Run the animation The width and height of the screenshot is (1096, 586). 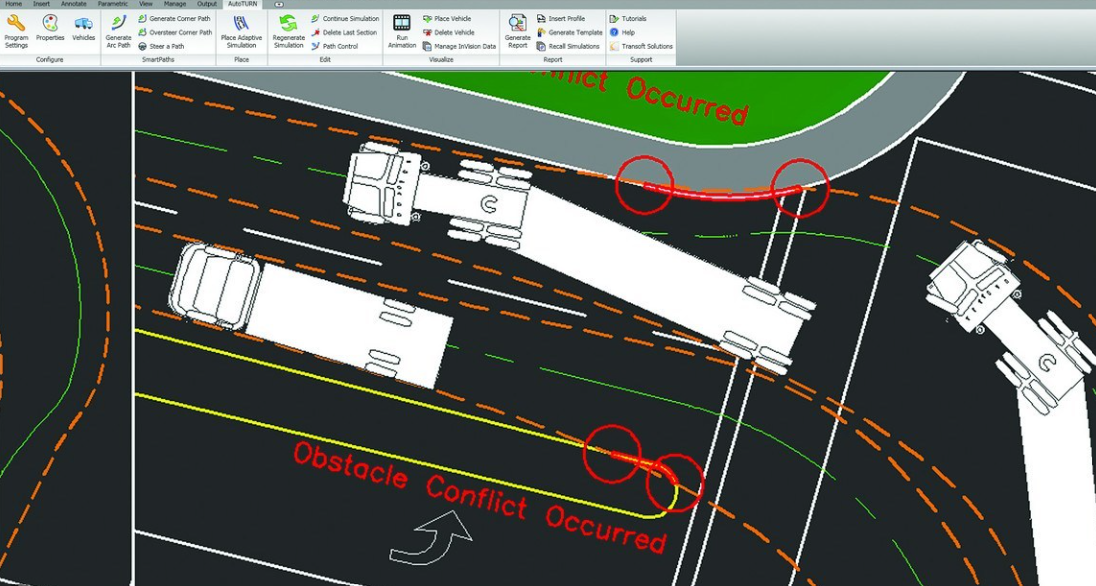click(401, 32)
